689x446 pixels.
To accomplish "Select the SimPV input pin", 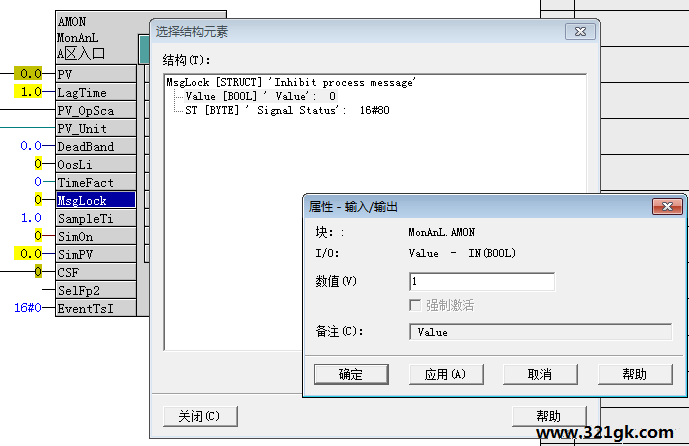I will pyautogui.click(x=96, y=254).
